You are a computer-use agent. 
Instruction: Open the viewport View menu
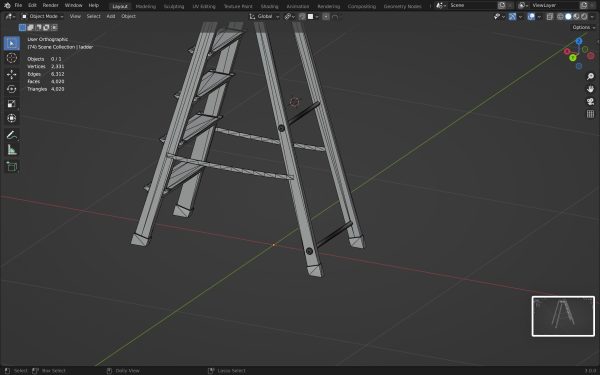point(75,16)
